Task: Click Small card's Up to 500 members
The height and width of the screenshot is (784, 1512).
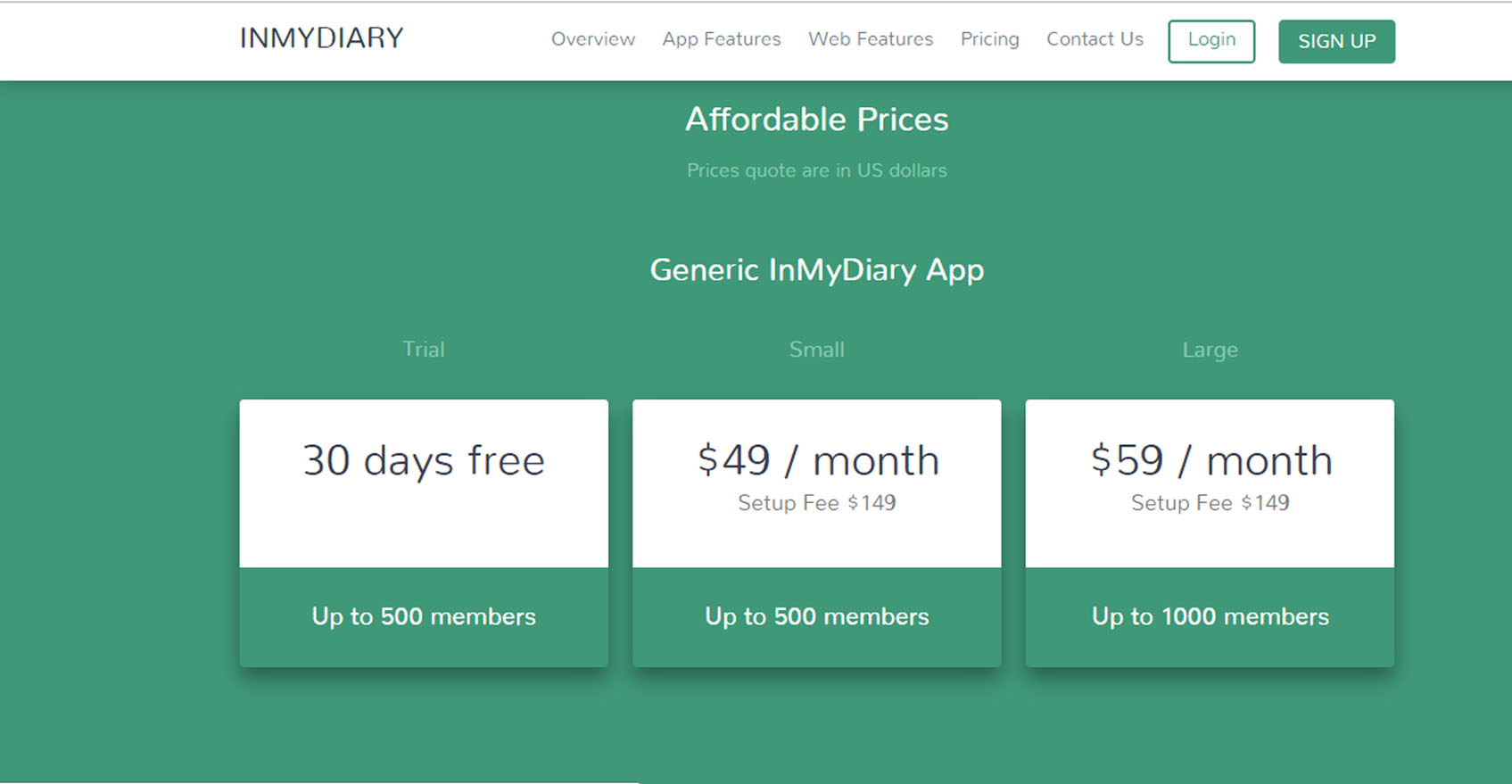Action: coord(816,616)
